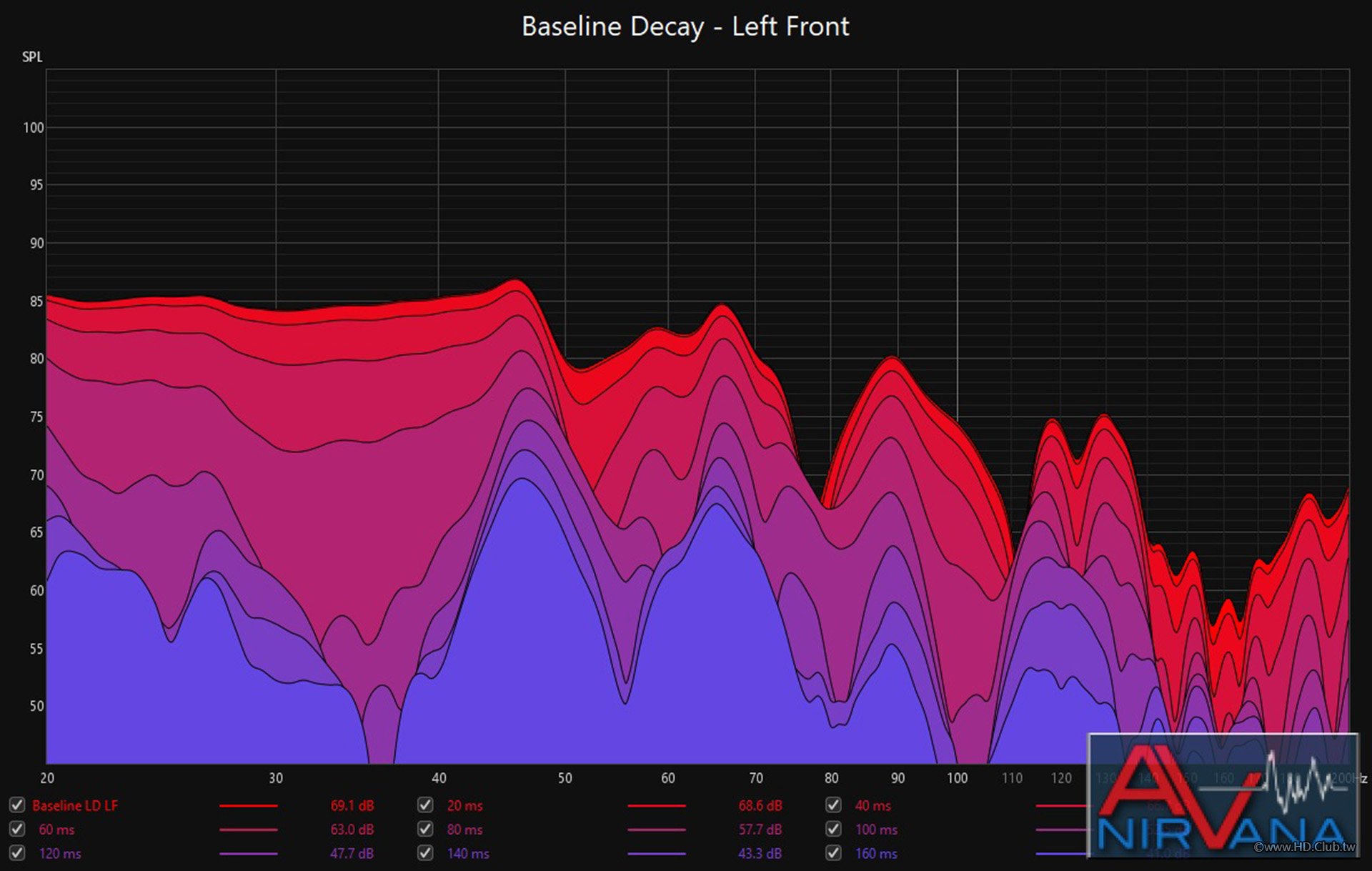
Task: Uncheck the Baseline LD LF trace checkbox
Action: click(x=17, y=805)
